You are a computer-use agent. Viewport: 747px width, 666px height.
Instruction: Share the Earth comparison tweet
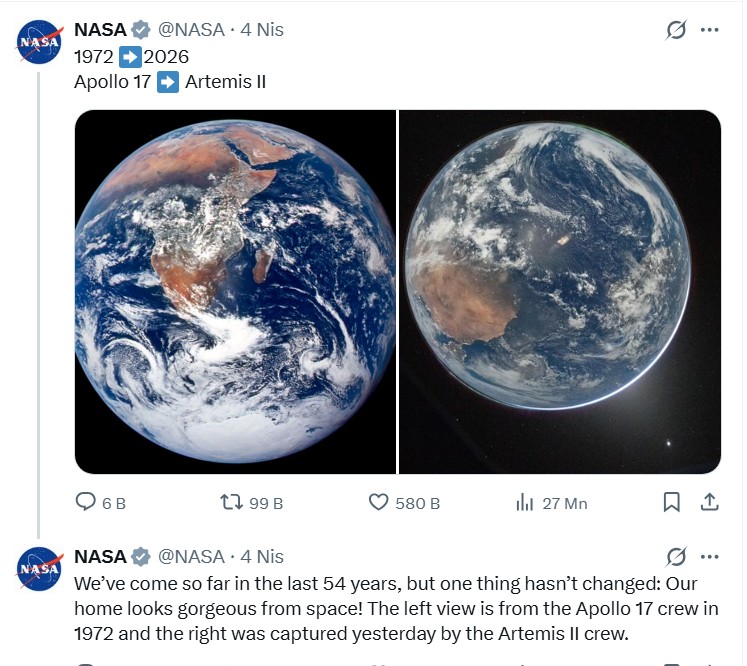[708, 502]
